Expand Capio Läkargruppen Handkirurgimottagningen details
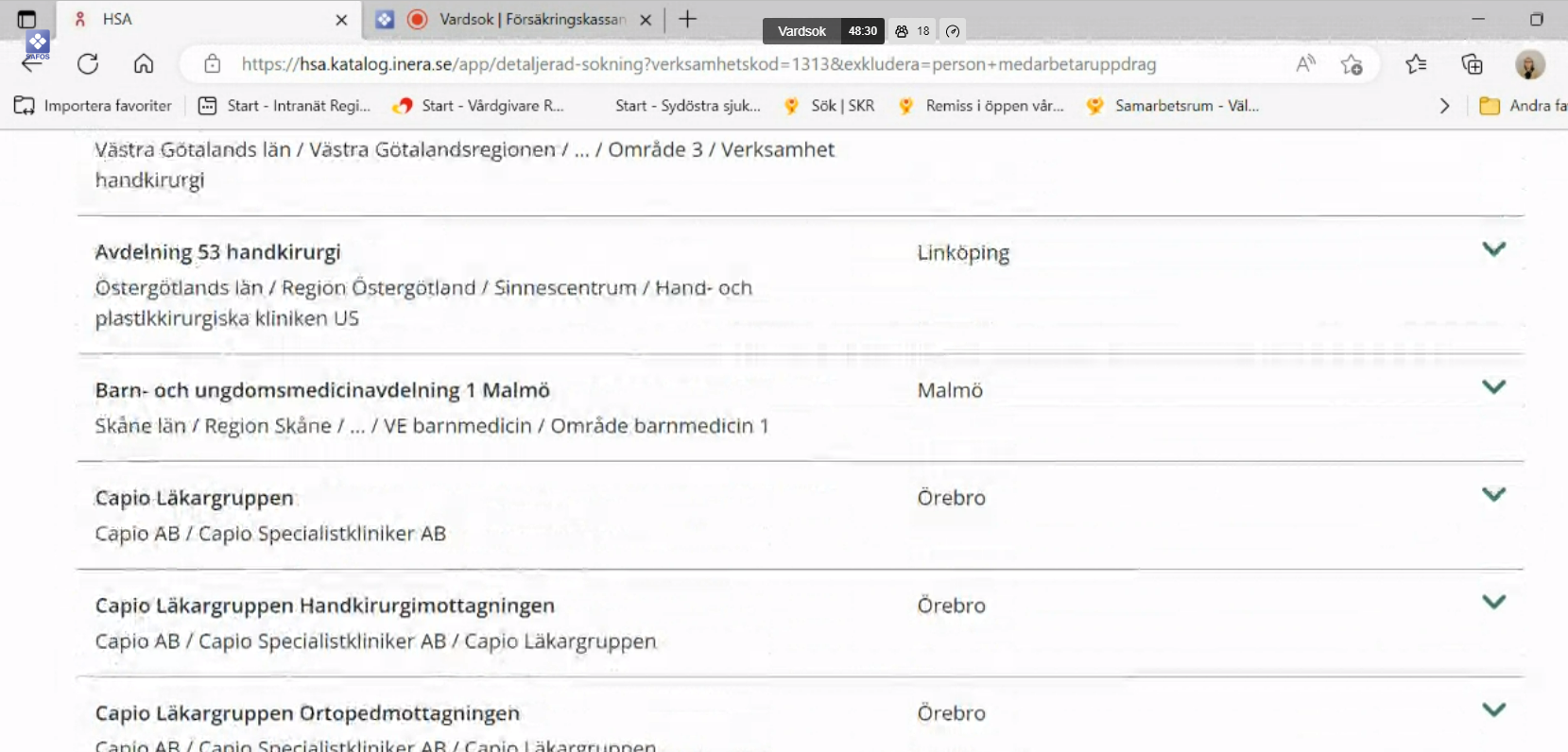Screen dimensions: 1568x752 (x=1493, y=603)
